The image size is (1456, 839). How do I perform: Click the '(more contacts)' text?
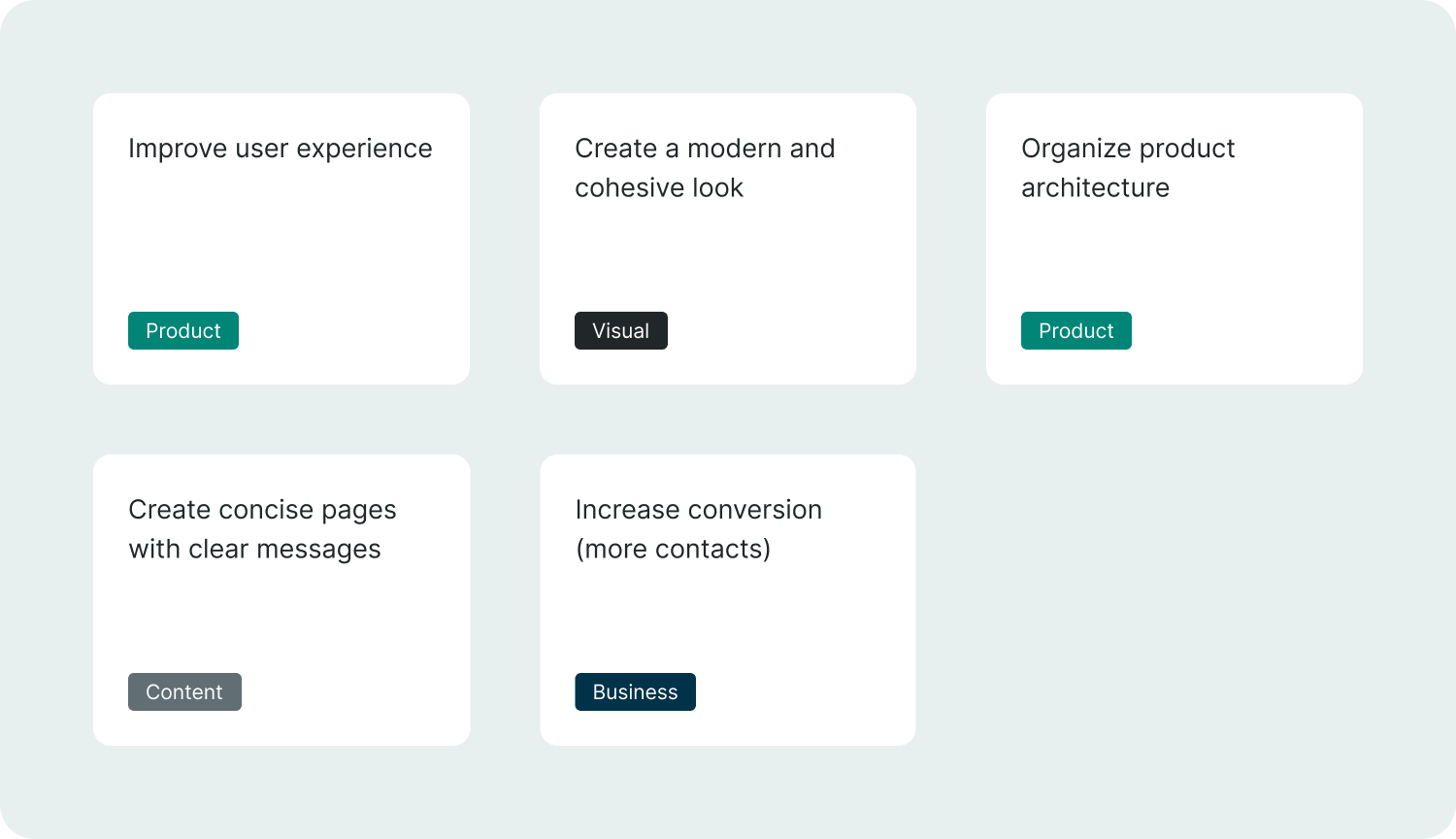(x=673, y=549)
